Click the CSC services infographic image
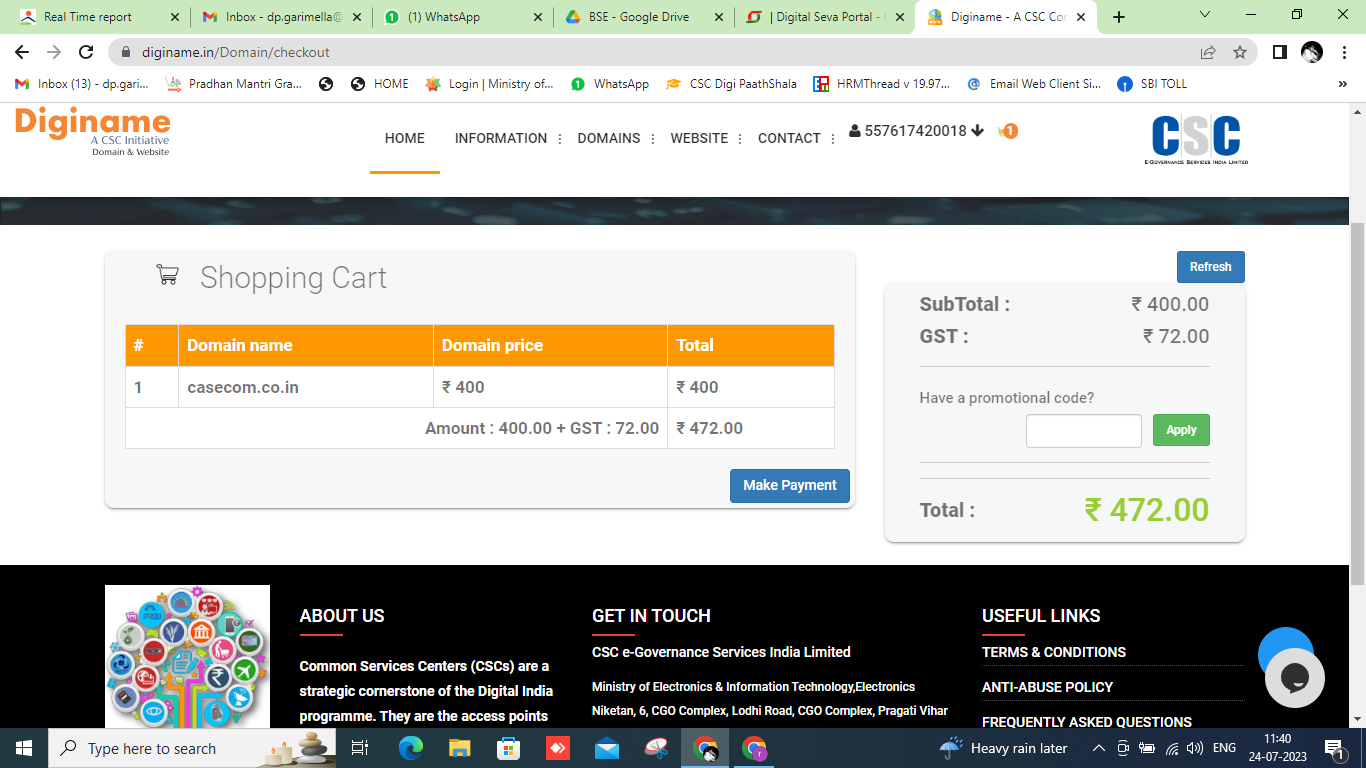This screenshot has width=1366, height=768. tap(187, 657)
